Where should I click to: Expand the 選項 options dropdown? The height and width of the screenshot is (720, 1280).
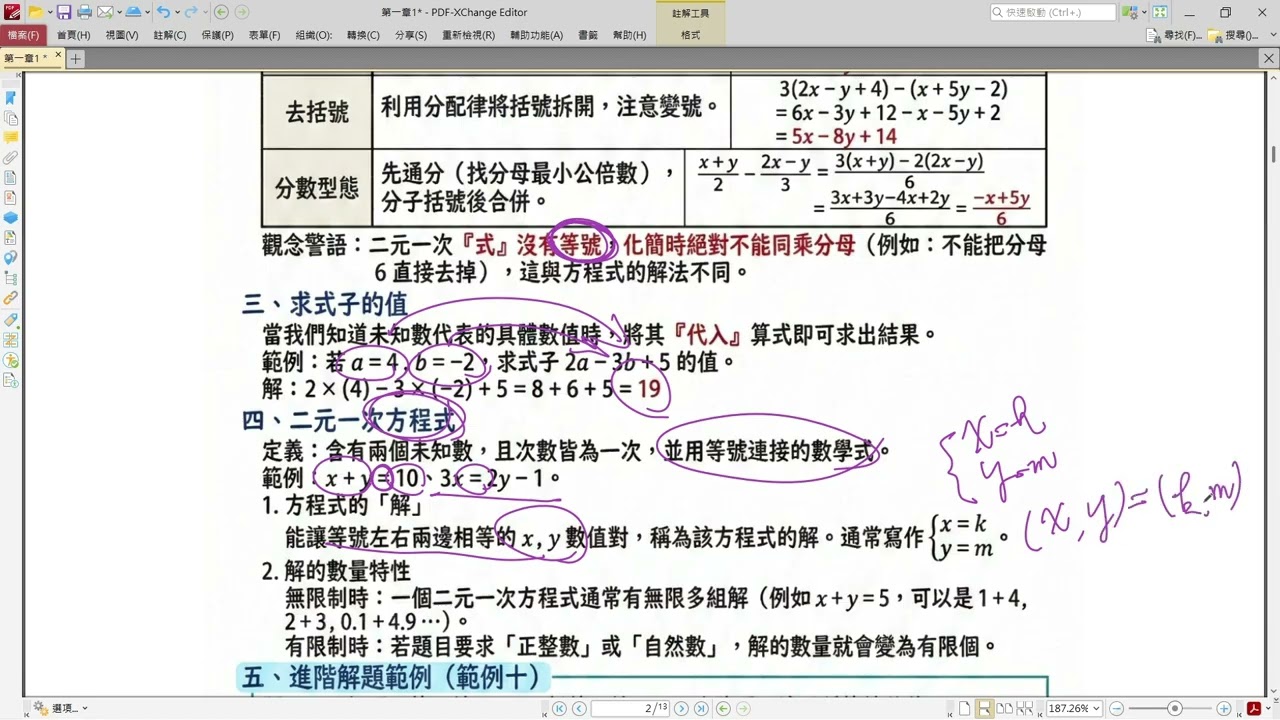click(85, 708)
